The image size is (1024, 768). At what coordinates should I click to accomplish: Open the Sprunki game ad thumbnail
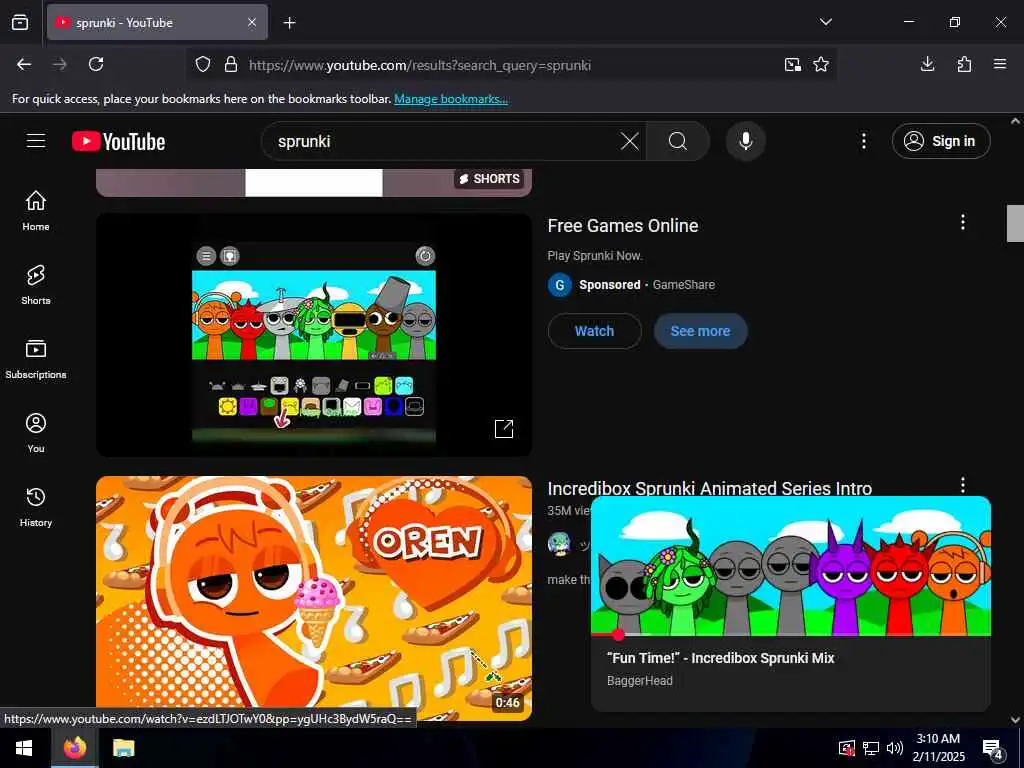point(313,334)
